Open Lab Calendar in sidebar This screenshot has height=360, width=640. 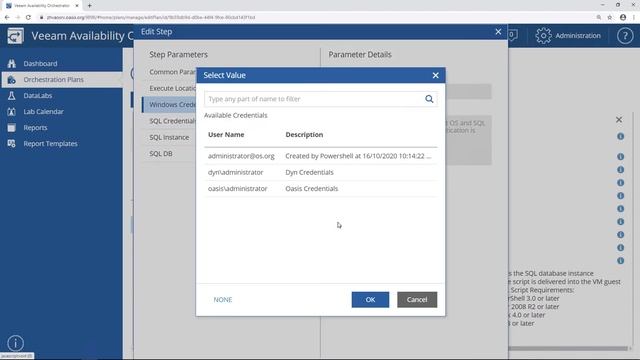click(43, 111)
